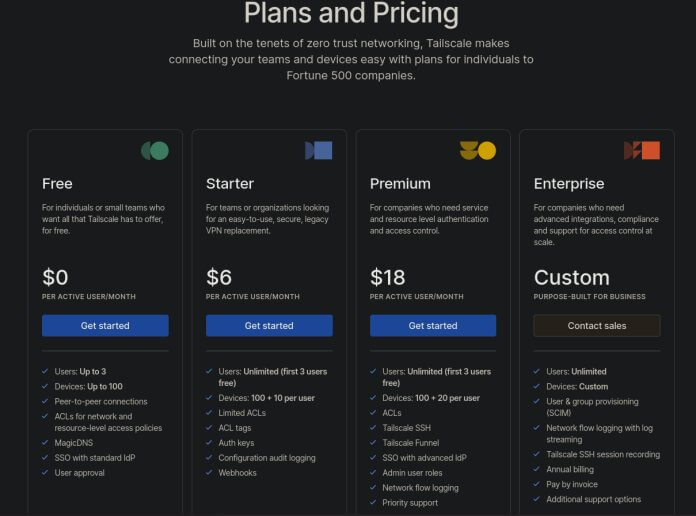Click the orange Enterprise plan logo icon
Viewport: 696px width, 516px height.
(642, 151)
